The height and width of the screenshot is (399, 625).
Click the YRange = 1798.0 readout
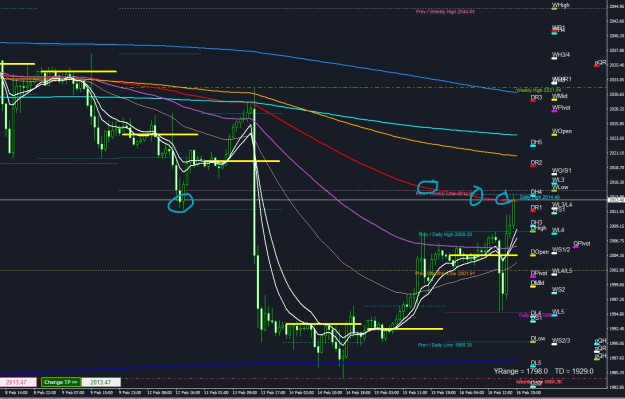pos(521,371)
